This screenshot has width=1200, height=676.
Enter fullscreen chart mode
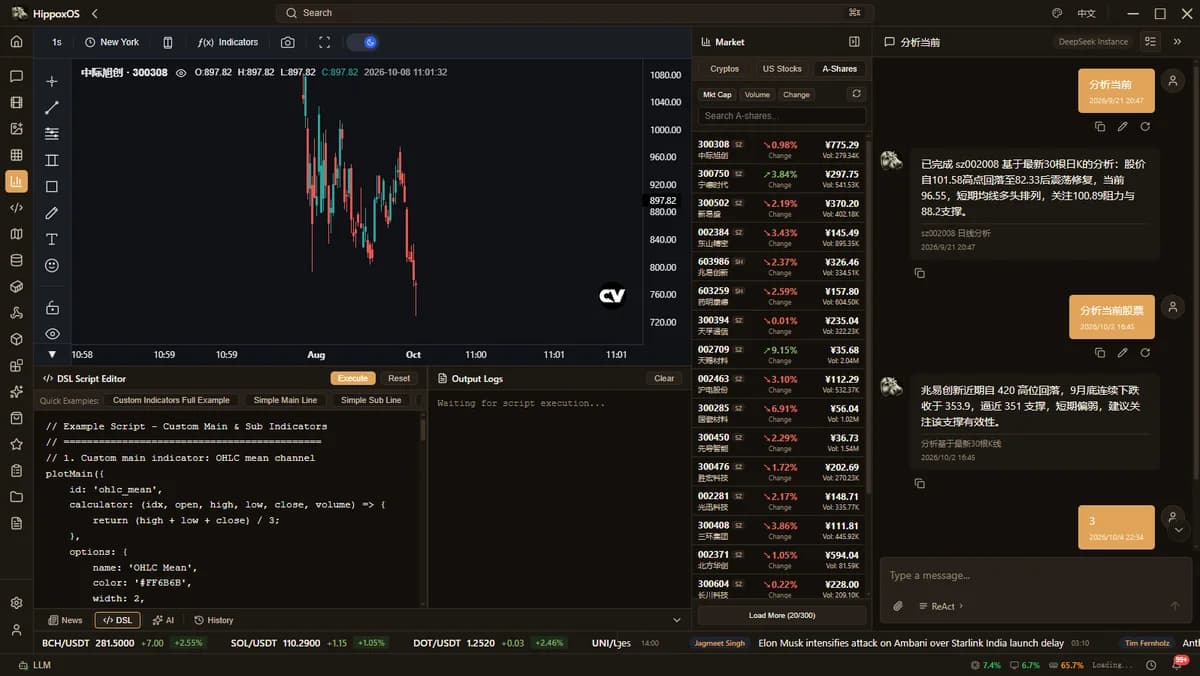point(324,42)
